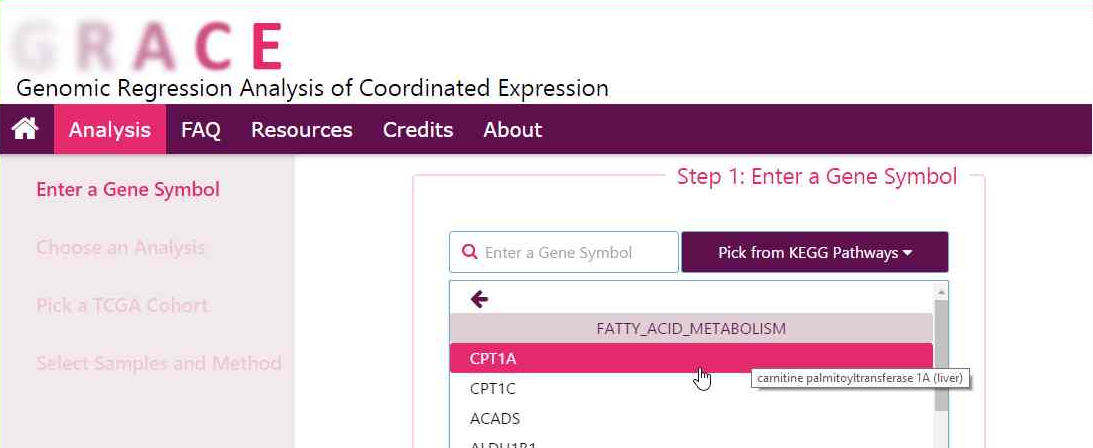Go to Select Samples and Method step
Image resolution: width=1093 pixels, height=448 pixels.
[158, 364]
